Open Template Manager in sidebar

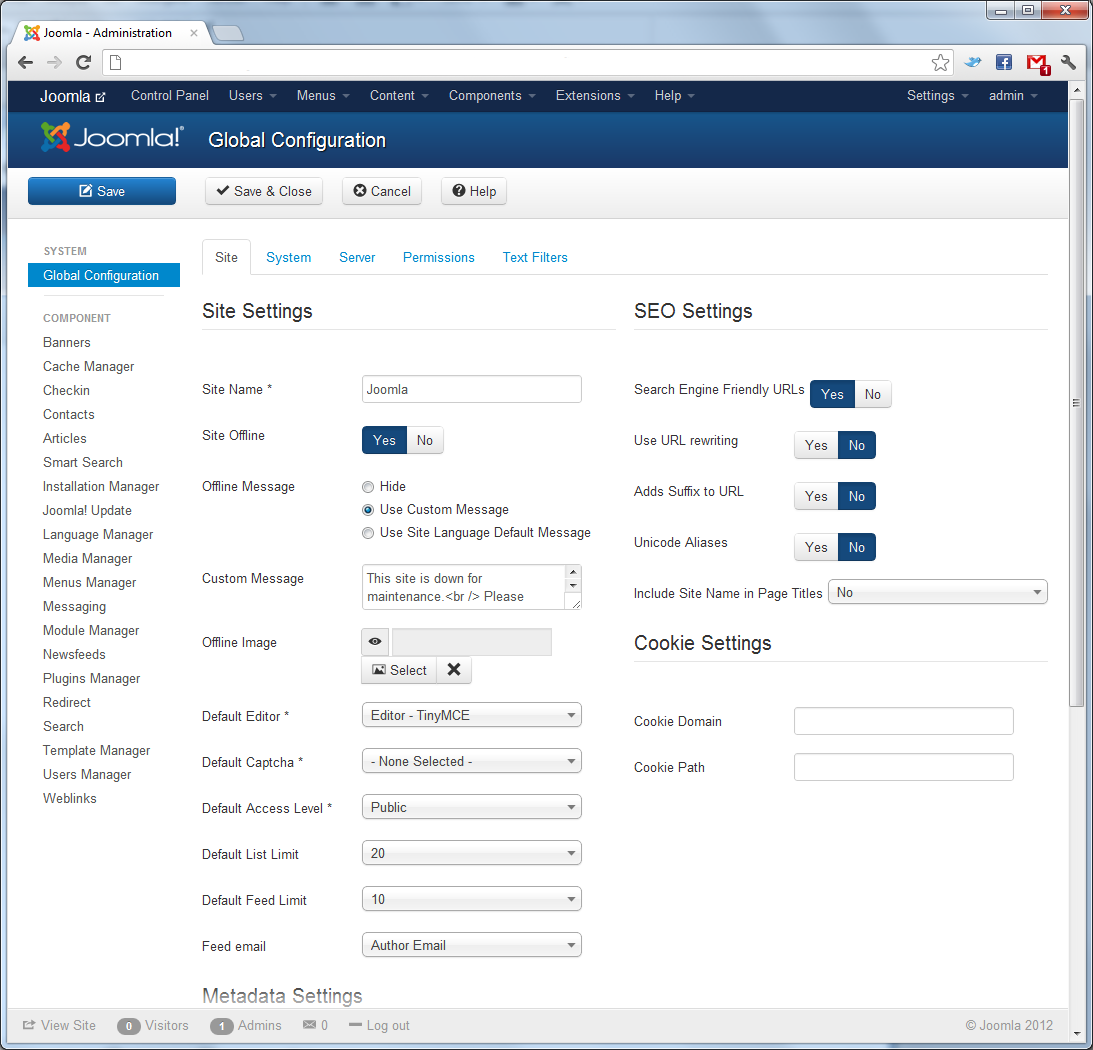[96, 750]
